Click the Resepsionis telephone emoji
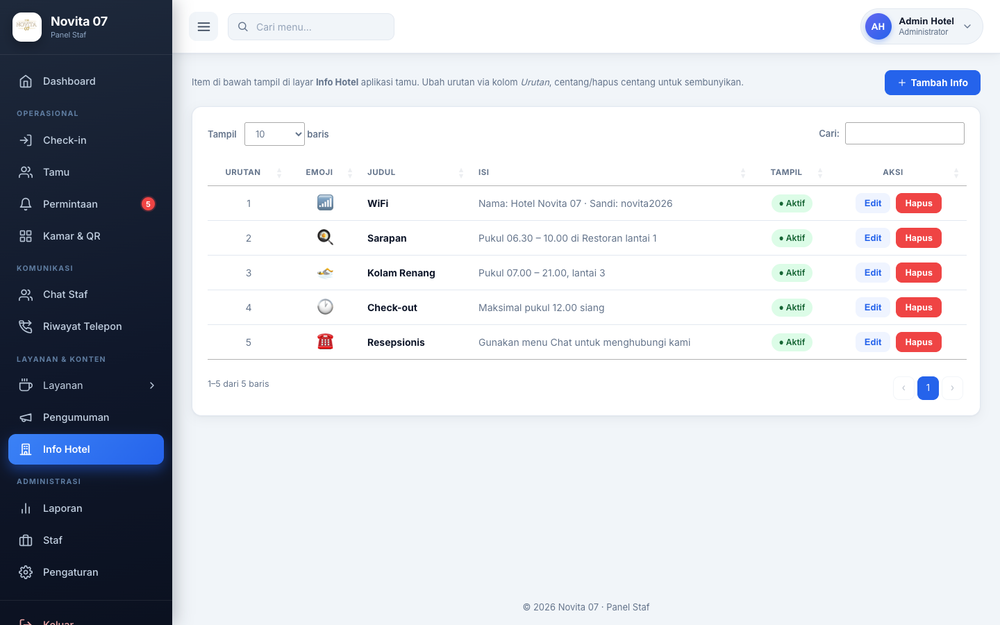This screenshot has height=625, width=1000. (325, 342)
